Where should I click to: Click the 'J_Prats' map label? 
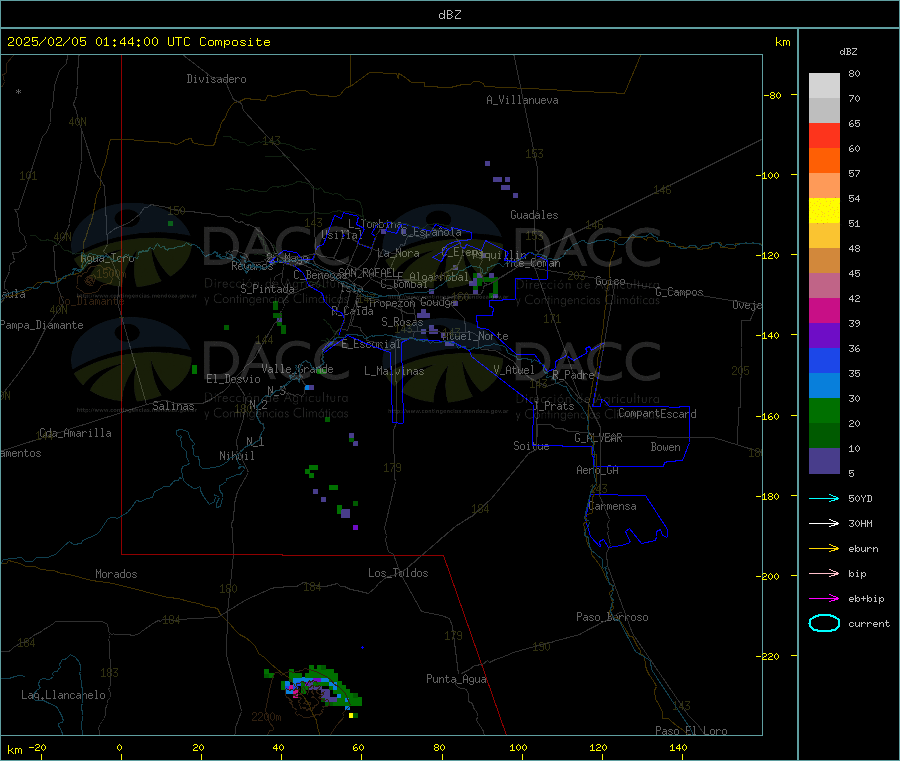coord(554,406)
